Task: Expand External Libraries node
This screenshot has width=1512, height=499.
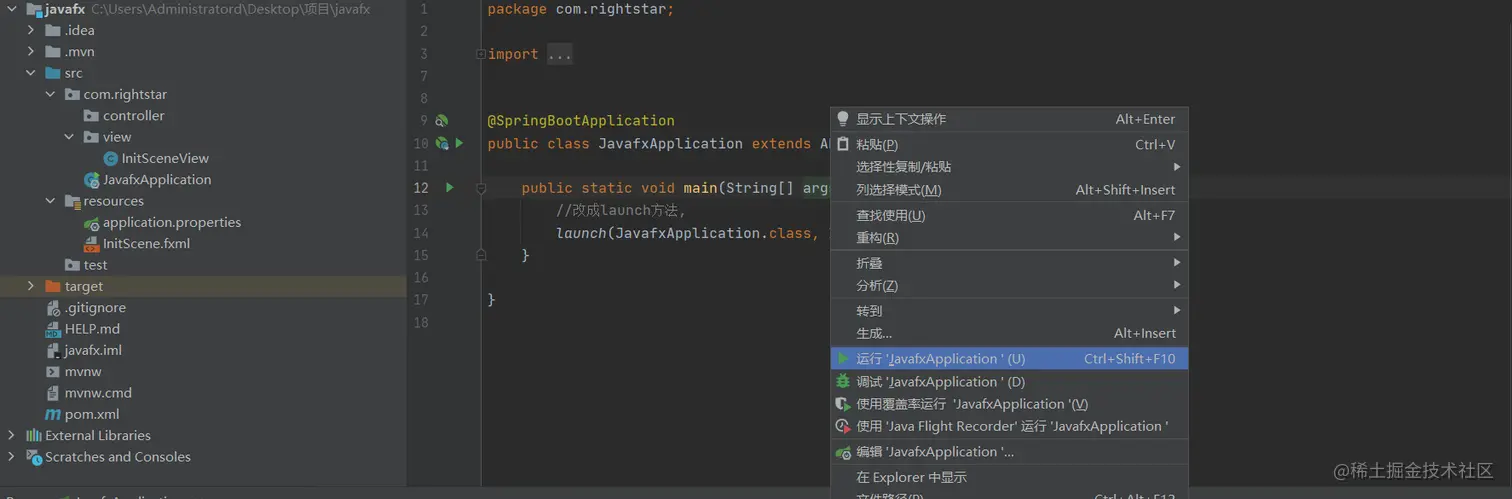Action: [x=11, y=436]
